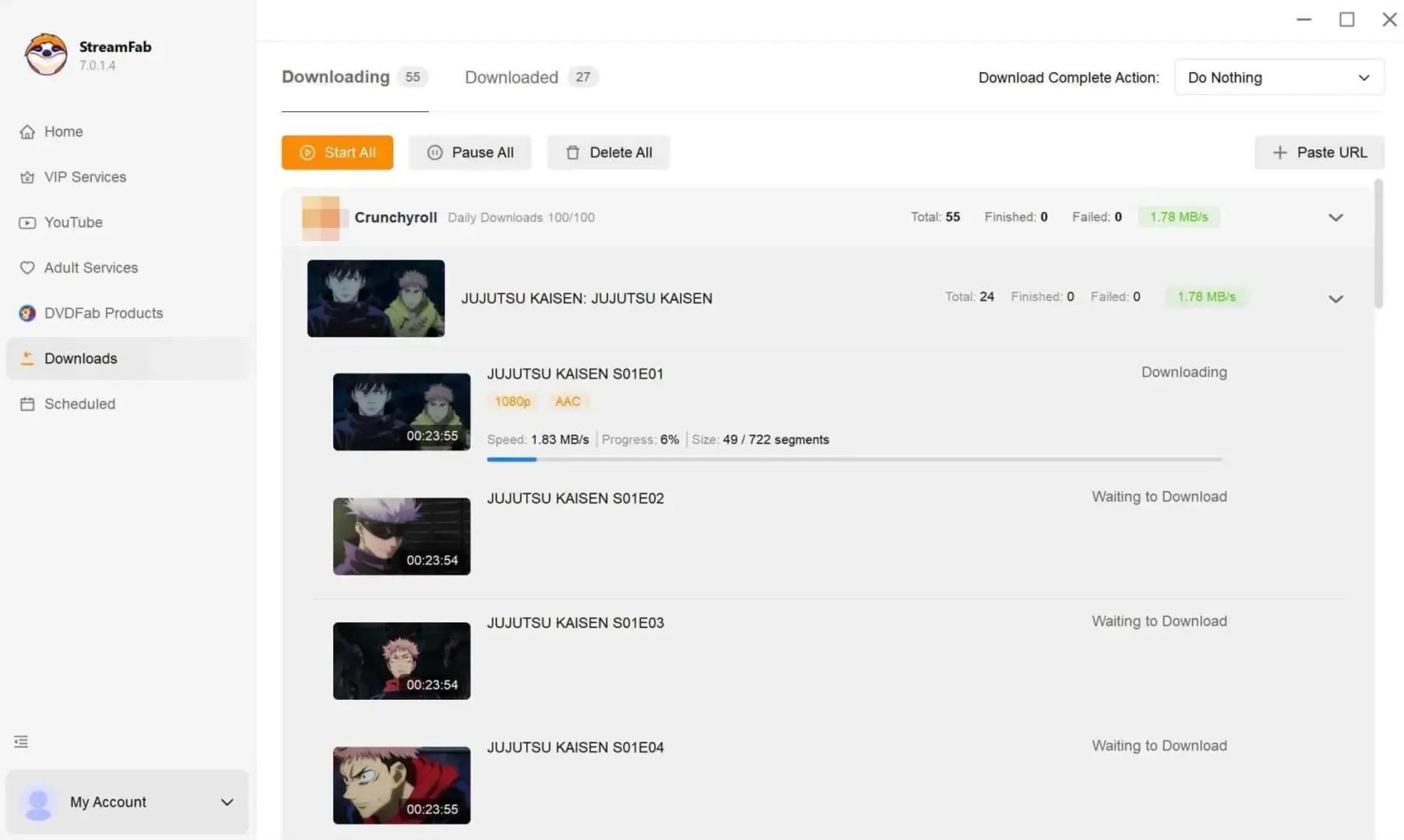Viewport: 1404px width, 840px height.
Task: Click the pause icon on Pause All
Action: pyautogui.click(x=435, y=152)
